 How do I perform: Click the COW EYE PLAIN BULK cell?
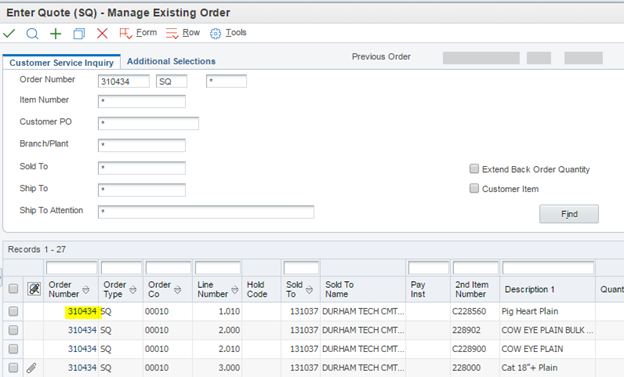coord(547,330)
